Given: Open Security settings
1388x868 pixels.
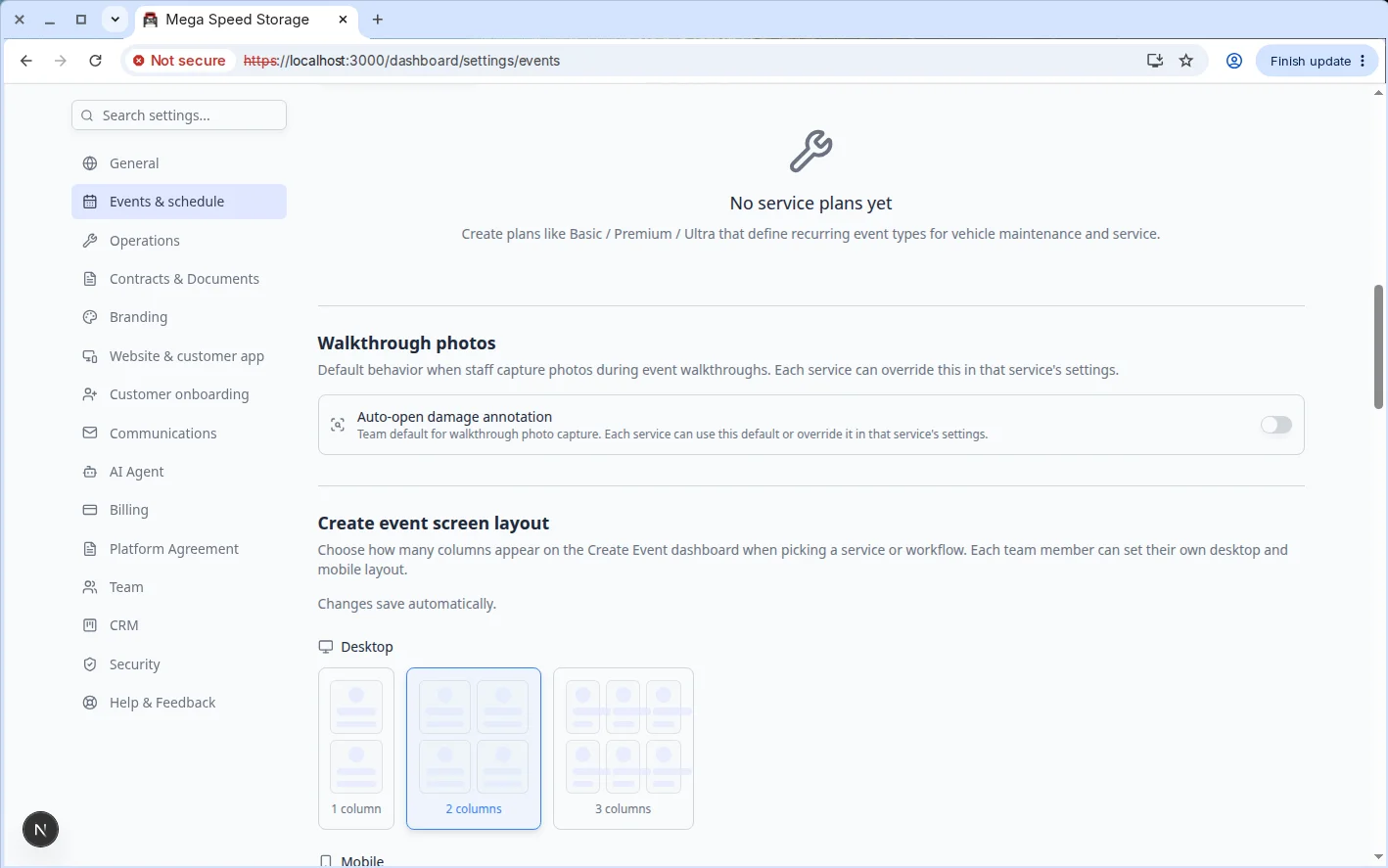Looking at the screenshot, I should [x=179, y=664].
